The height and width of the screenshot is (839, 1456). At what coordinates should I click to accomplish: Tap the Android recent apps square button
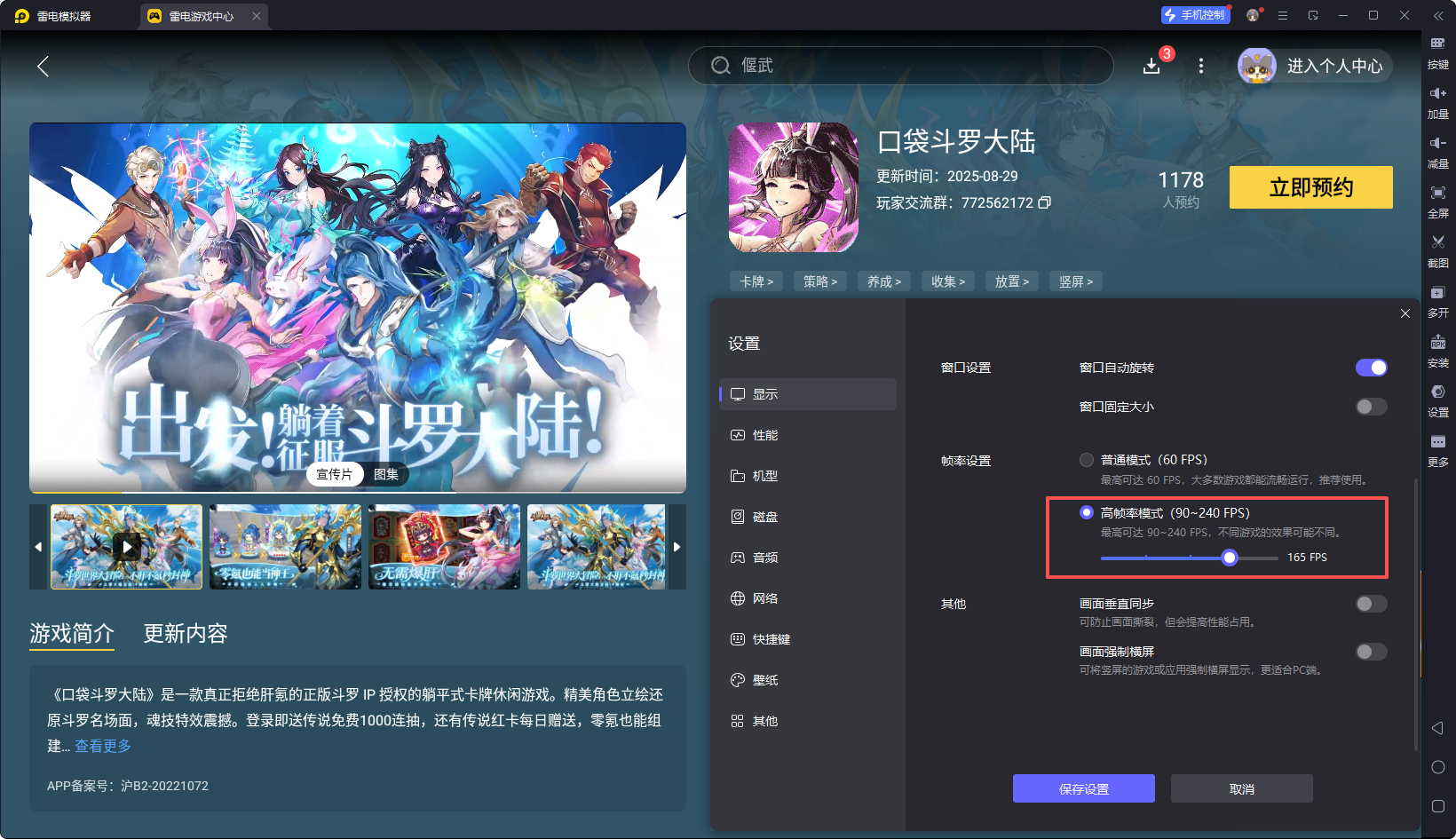pos(1438,806)
